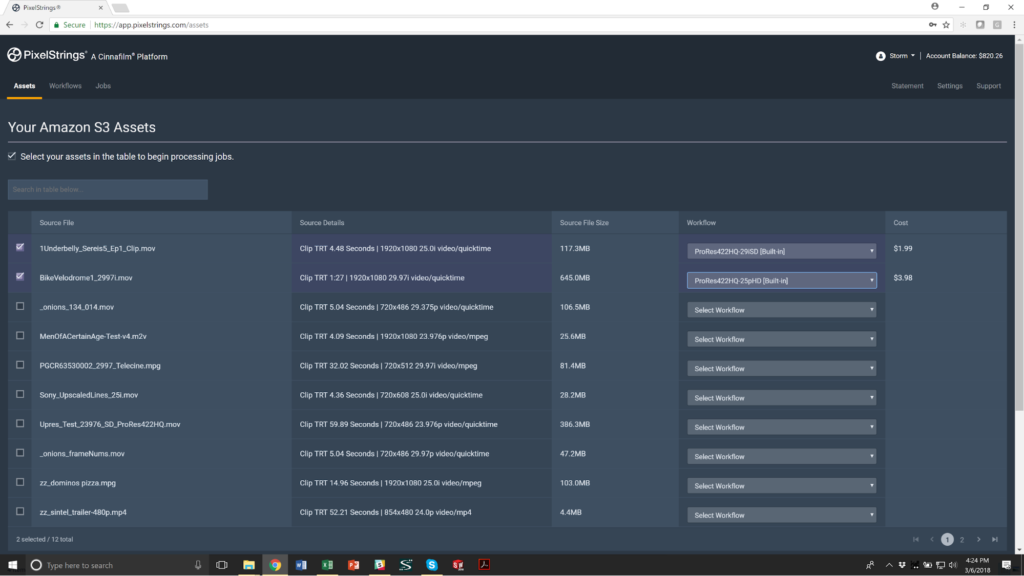Open Word from the taskbar

pos(301,565)
